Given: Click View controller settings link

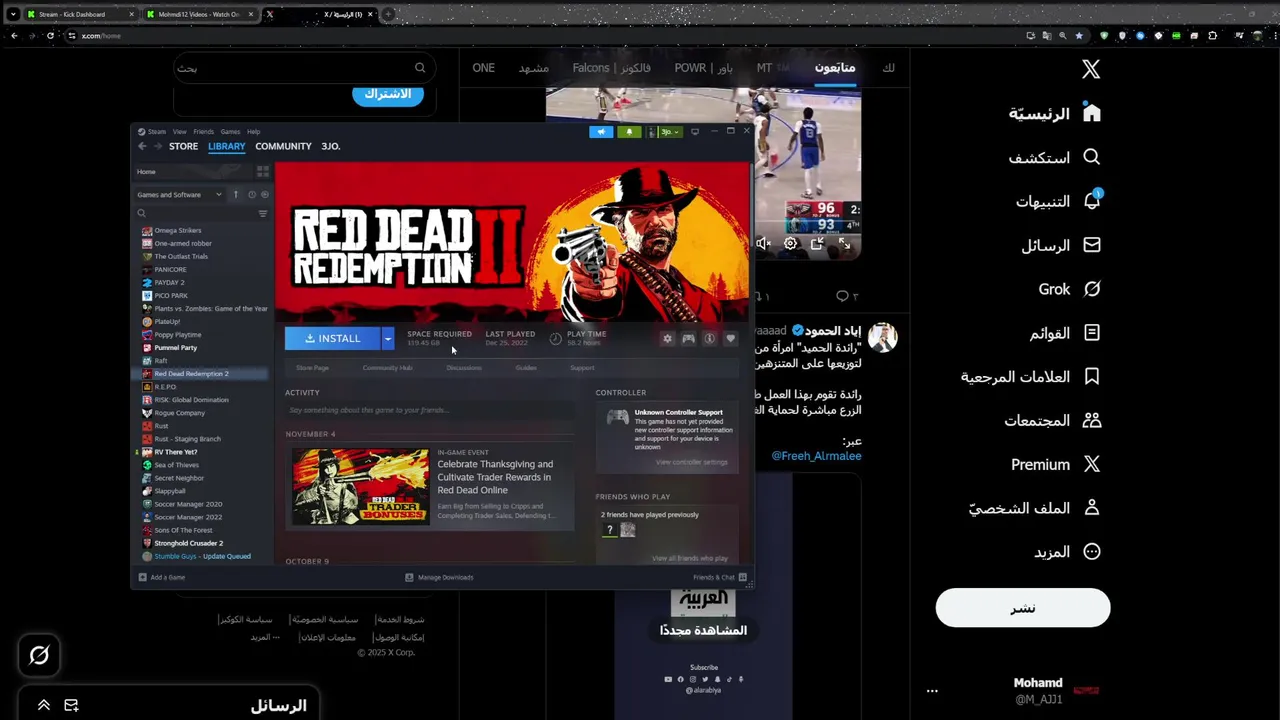Looking at the screenshot, I should [x=692, y=462].
